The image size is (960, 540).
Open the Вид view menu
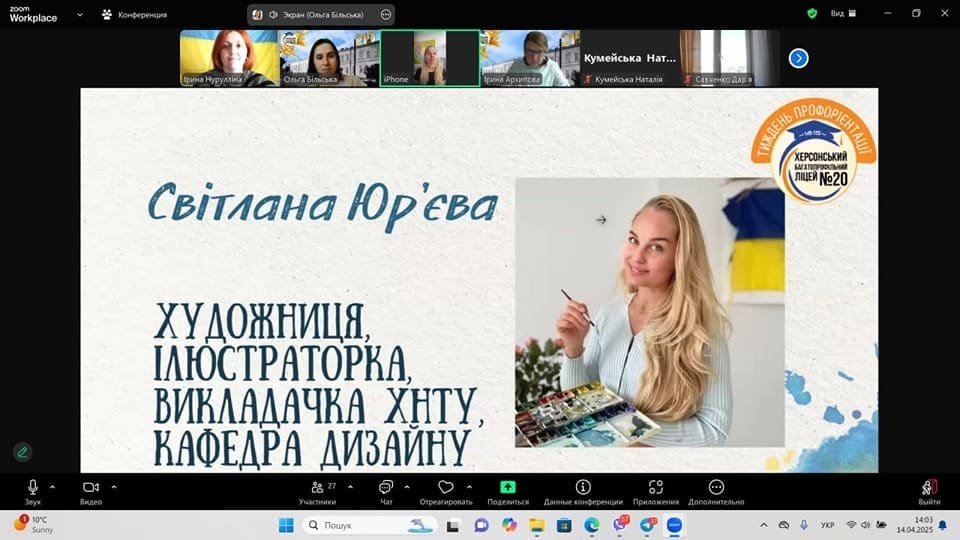(842, 14)
